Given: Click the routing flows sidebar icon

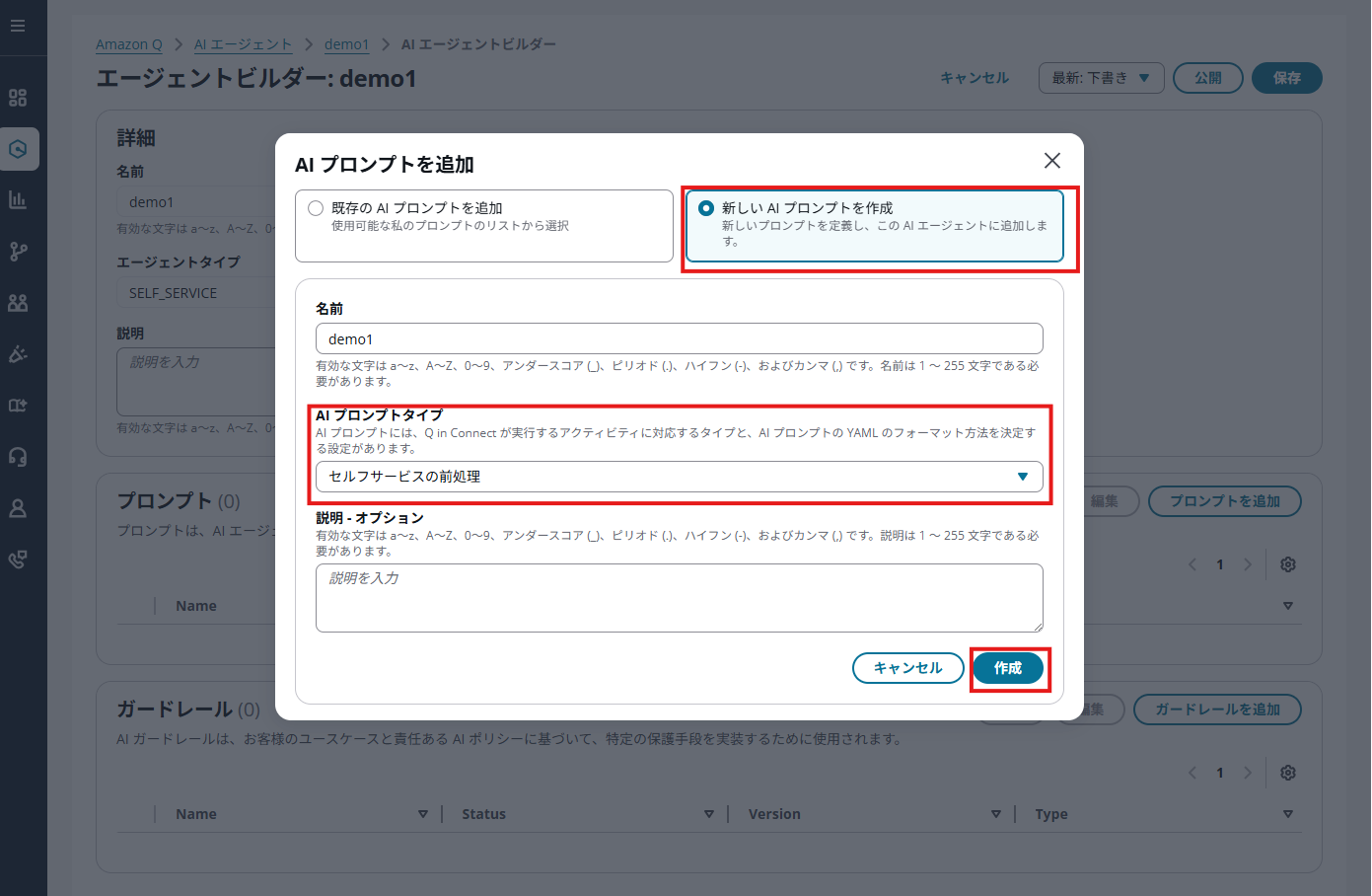Looking at the screenshot, I should pos(18,252).
